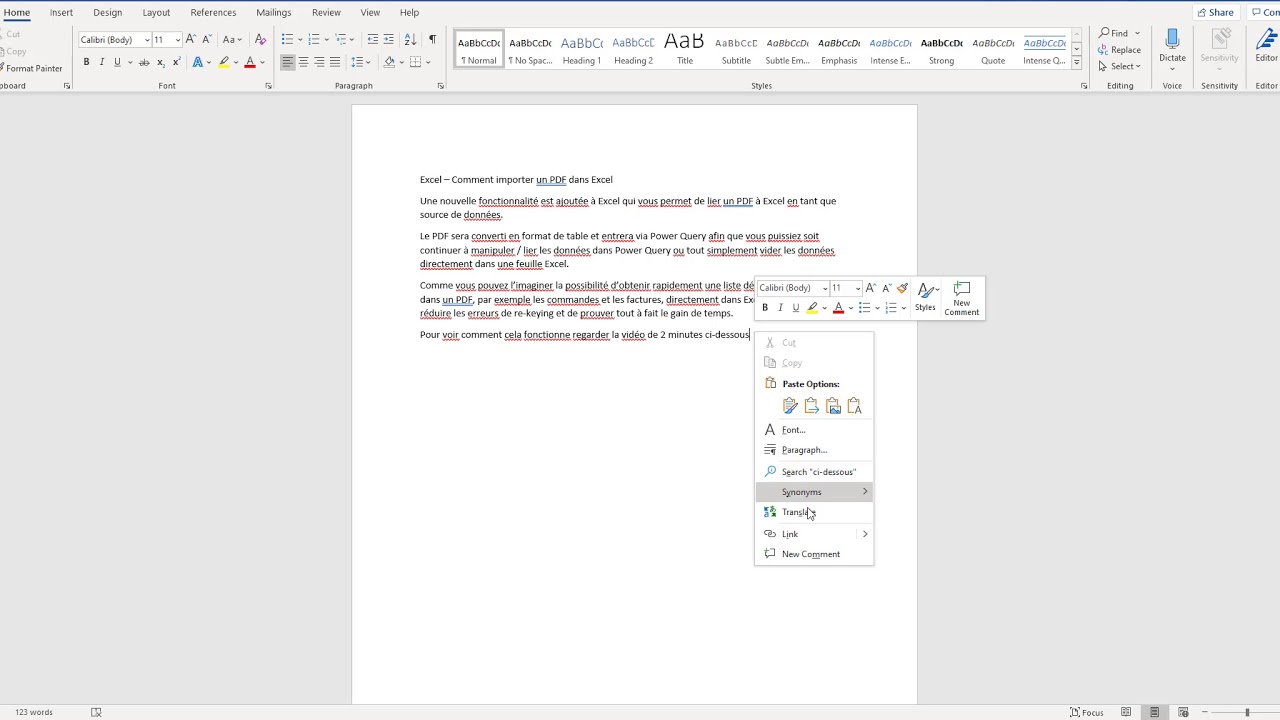Choose Merge Formatting paste option
1280x720 pixels.
(811, 406)
